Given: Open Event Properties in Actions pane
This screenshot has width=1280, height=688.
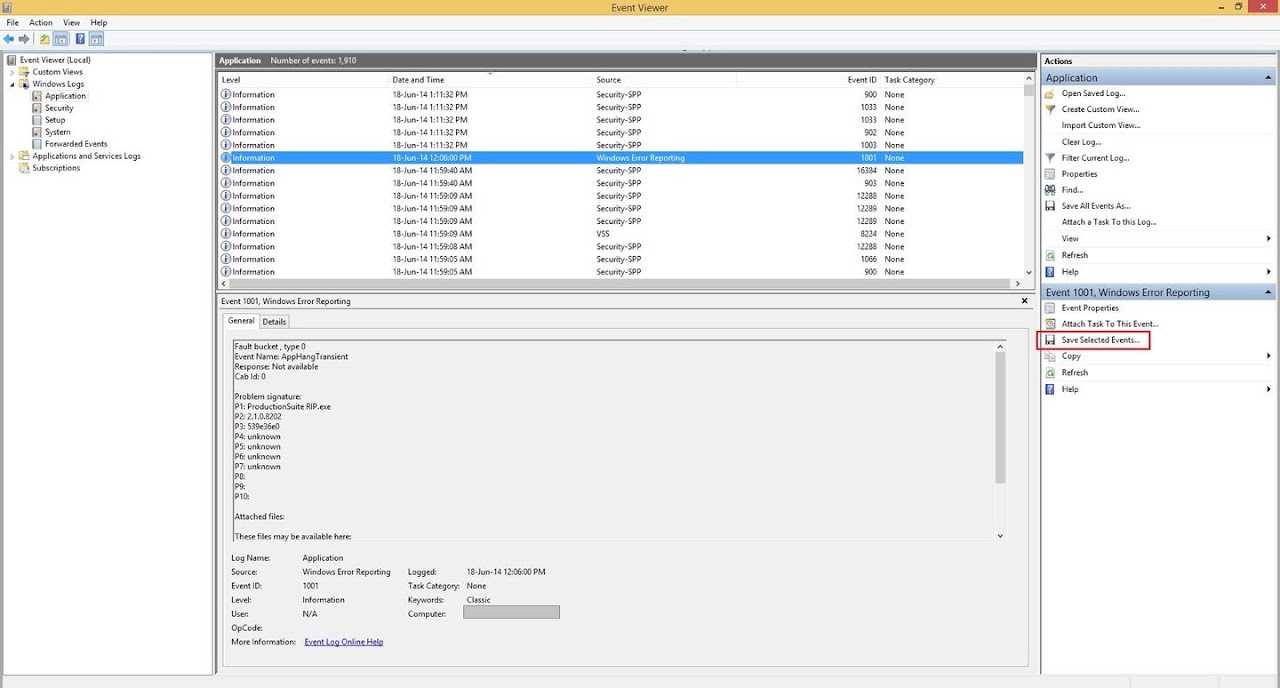Looking at the screenshot, I should coord(1090,308).
